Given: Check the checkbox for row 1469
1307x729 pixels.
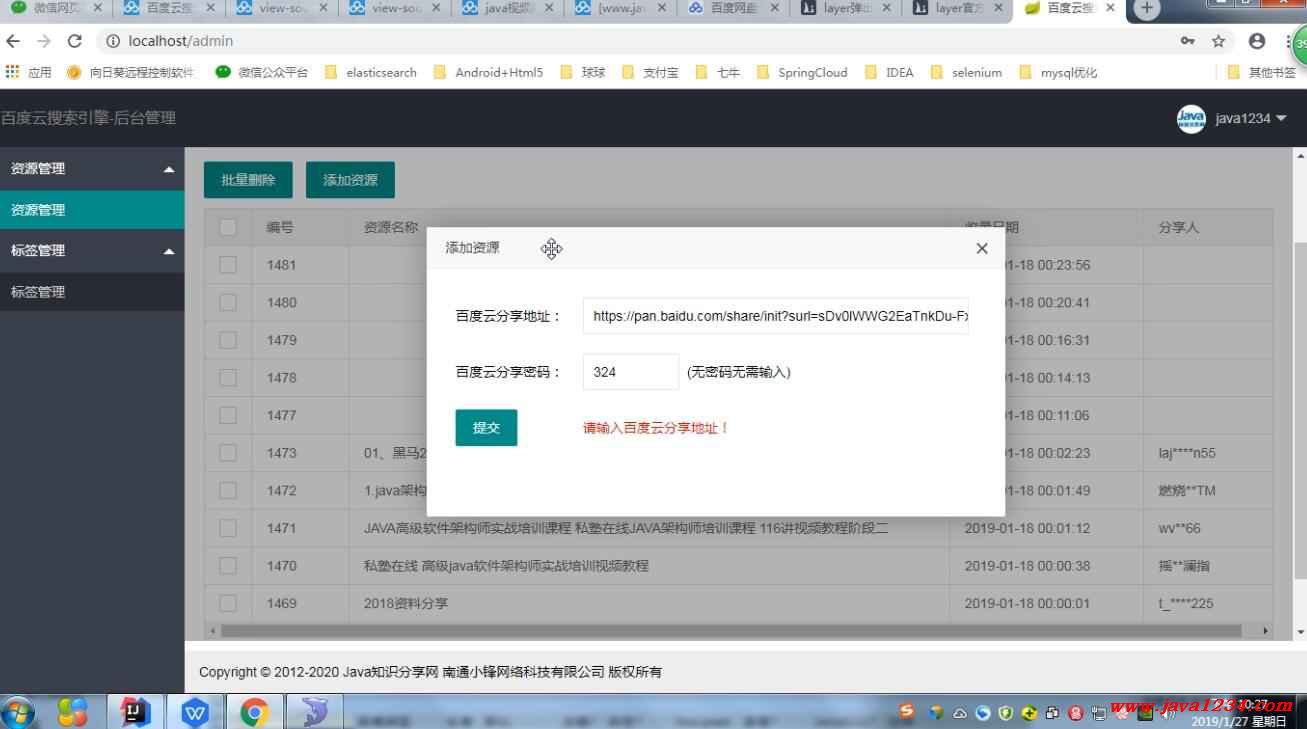Looking at the screenshot, I should pyautogui.click(x=228, y=603).
